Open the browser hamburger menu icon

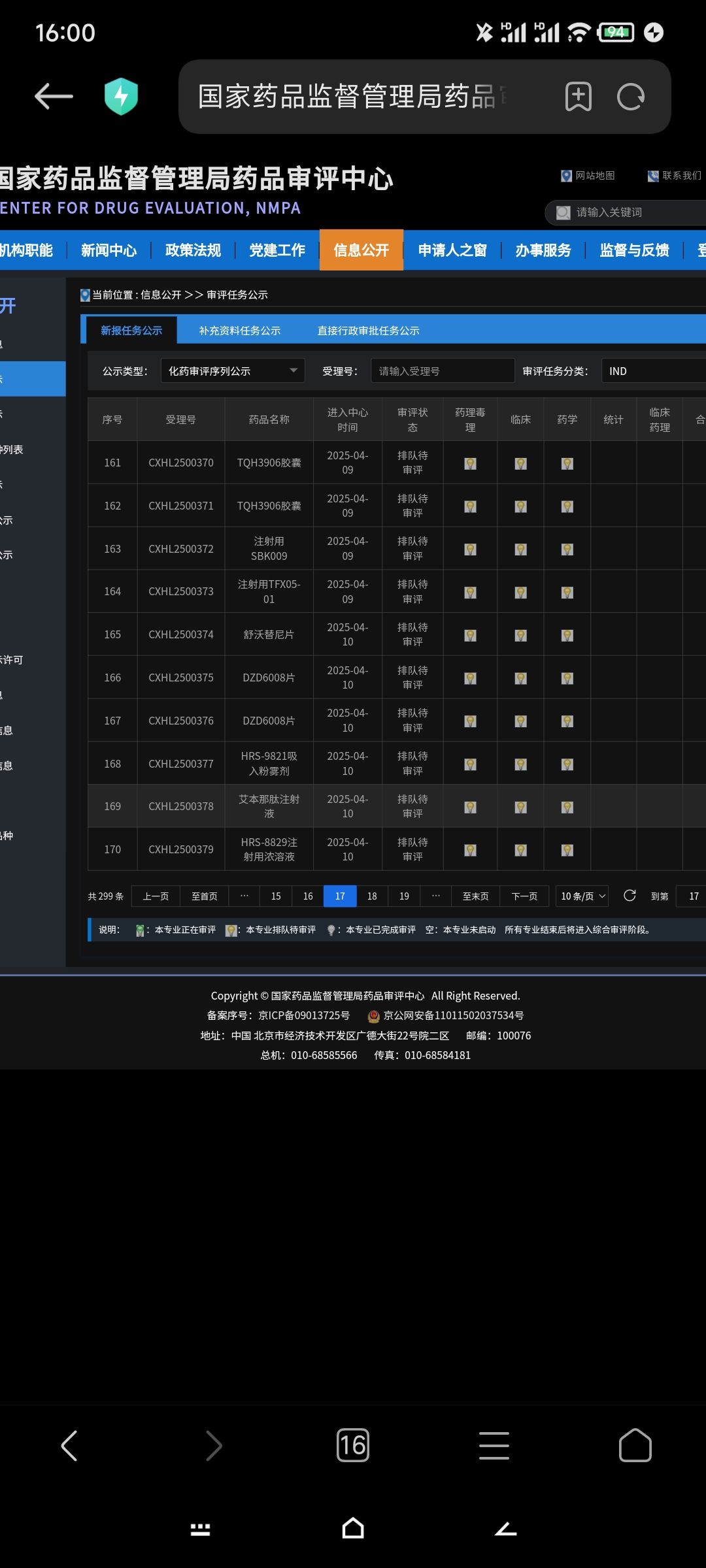pos(494,1446)
